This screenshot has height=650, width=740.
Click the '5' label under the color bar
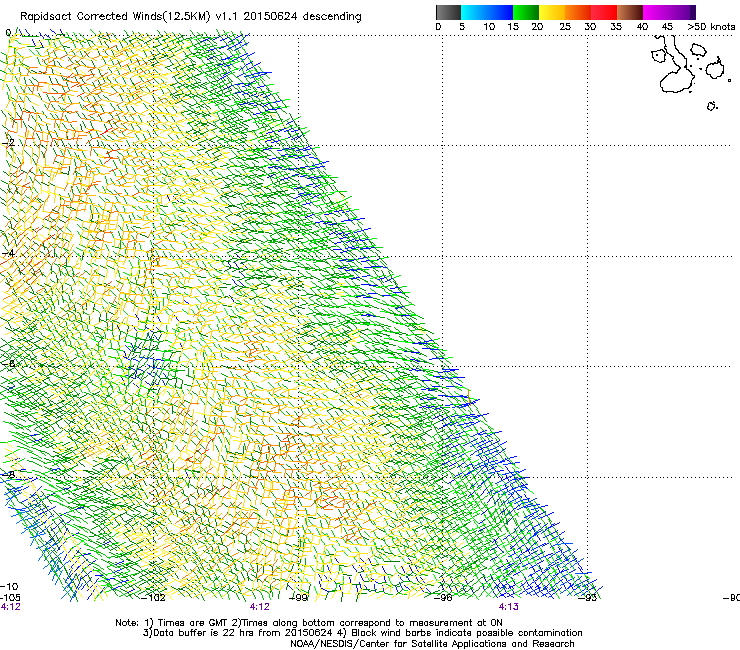pyautogui.click(x=462, y=27)
